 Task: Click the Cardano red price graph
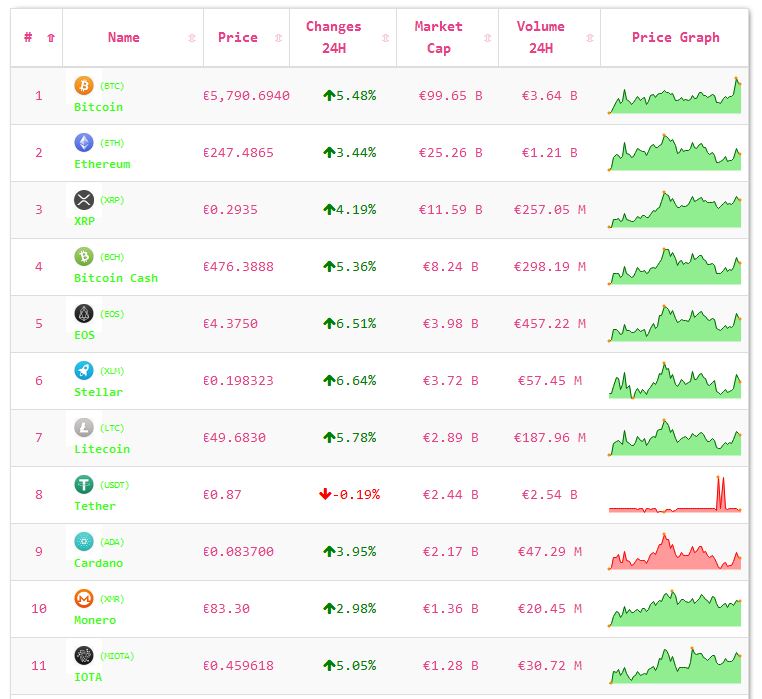point(675,553)
